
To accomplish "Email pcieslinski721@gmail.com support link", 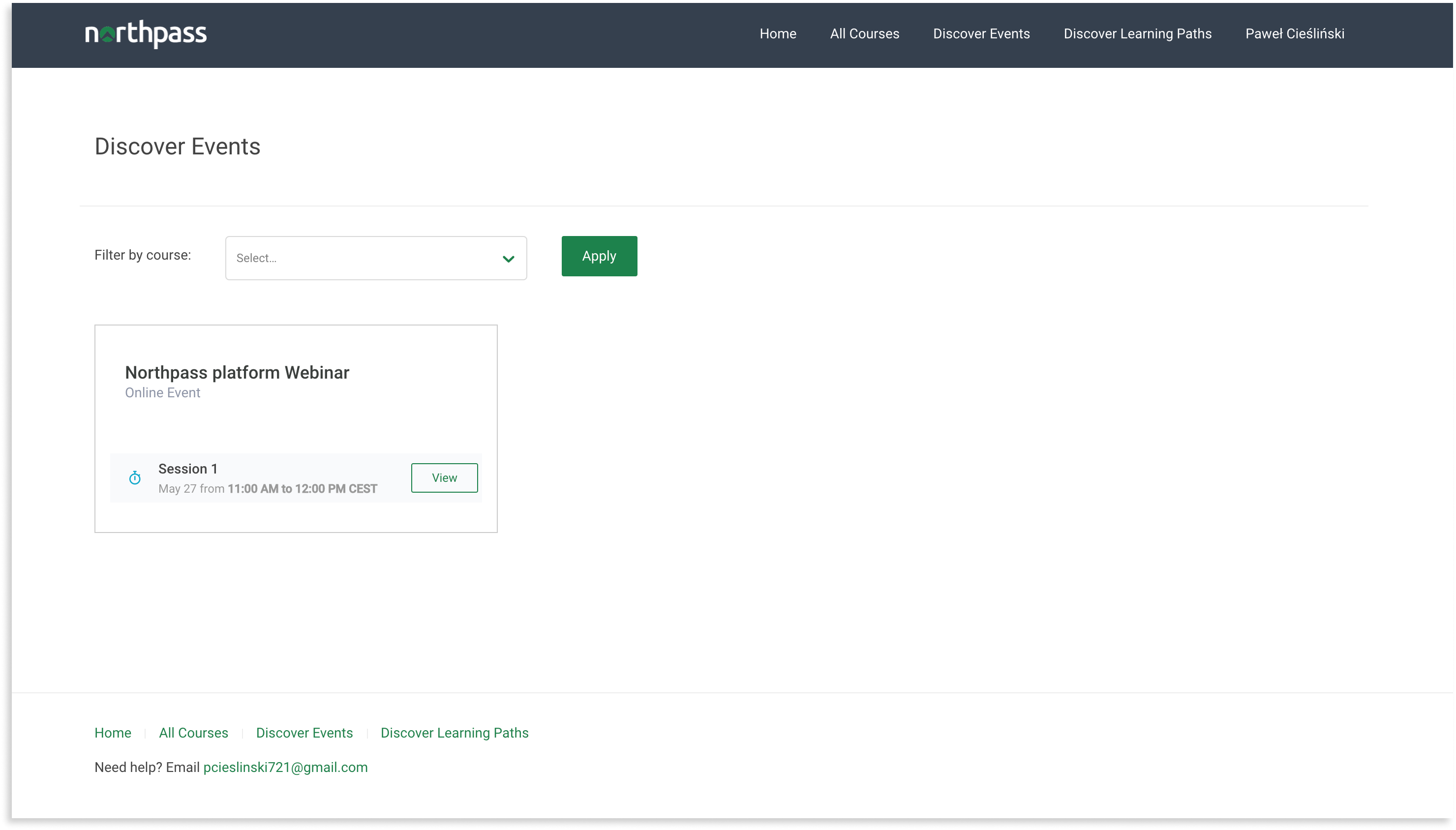I will (285, 767).
